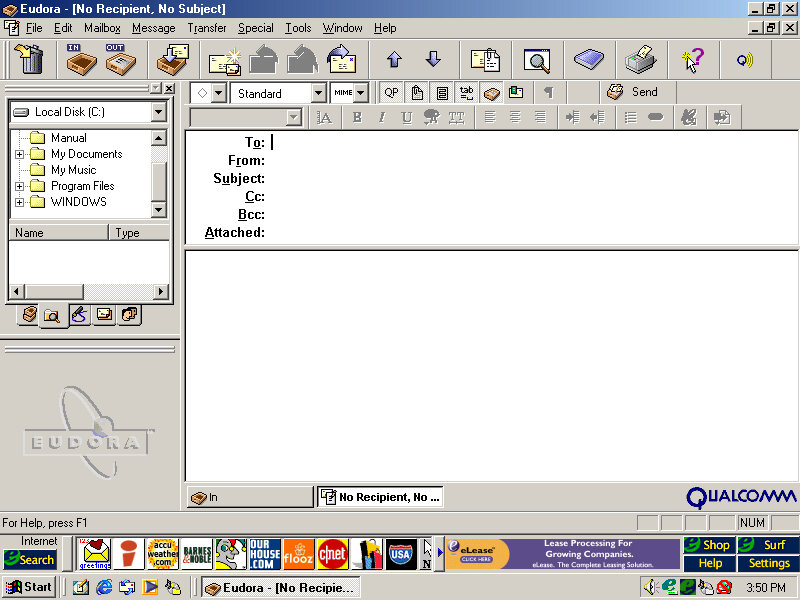Expand the Local Disk (C:) drive dropdown
This screenshot has height=600, width=800.
pos(158,112)
